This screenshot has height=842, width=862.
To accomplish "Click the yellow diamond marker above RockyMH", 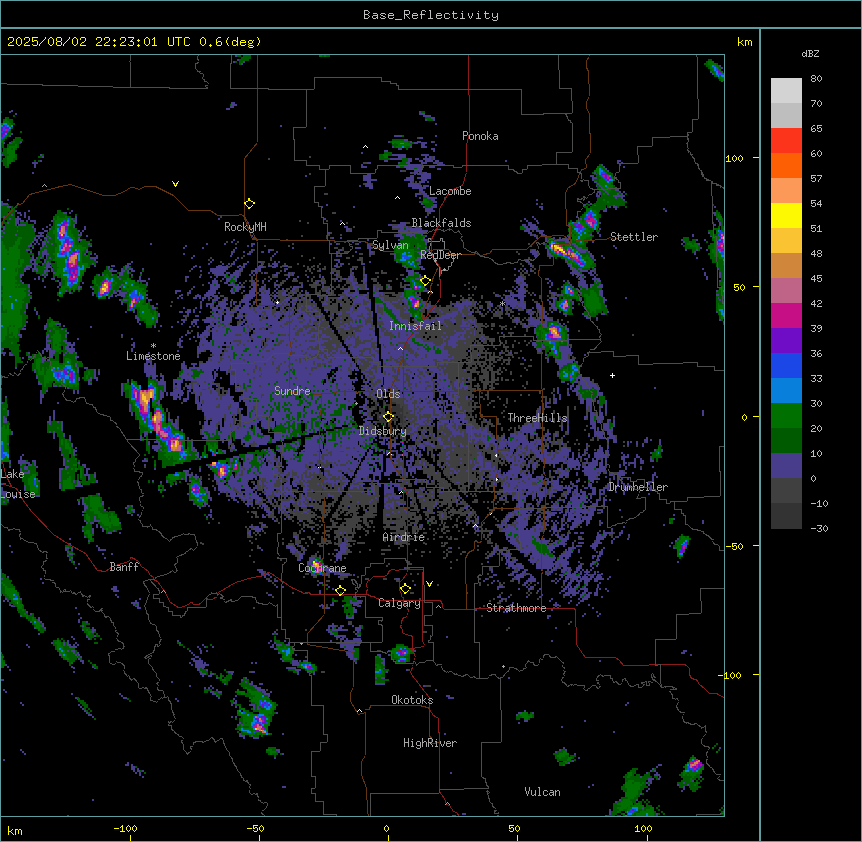I will point(249,204).
